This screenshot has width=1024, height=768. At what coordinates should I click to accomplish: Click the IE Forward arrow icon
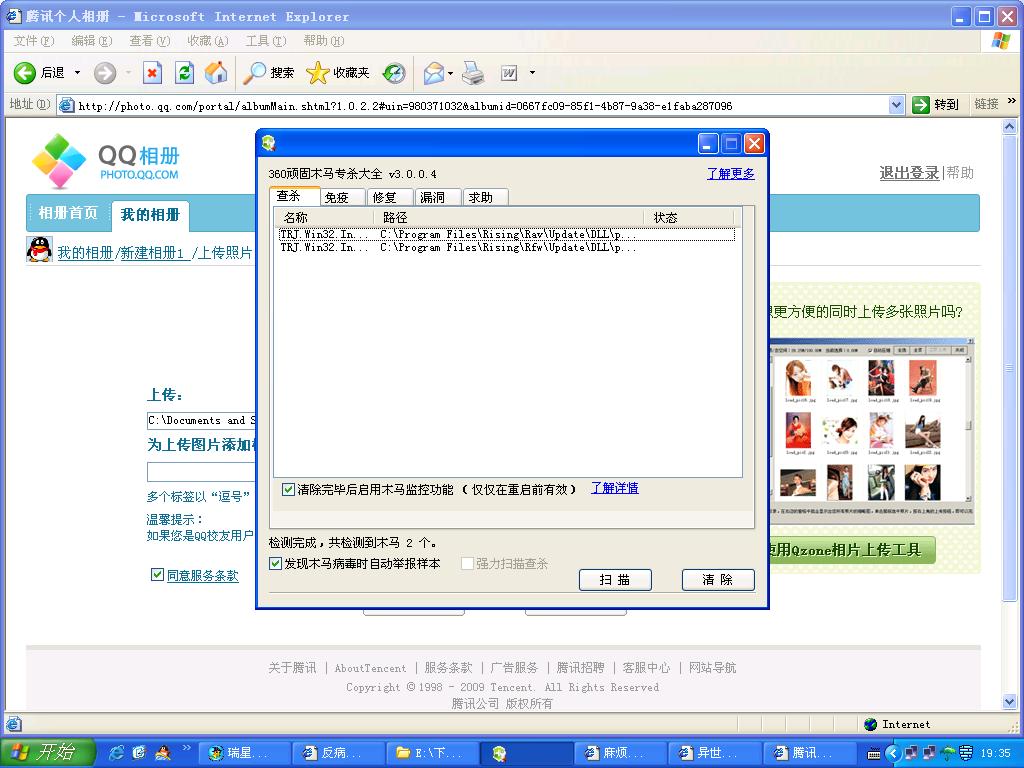click(104, 72)
